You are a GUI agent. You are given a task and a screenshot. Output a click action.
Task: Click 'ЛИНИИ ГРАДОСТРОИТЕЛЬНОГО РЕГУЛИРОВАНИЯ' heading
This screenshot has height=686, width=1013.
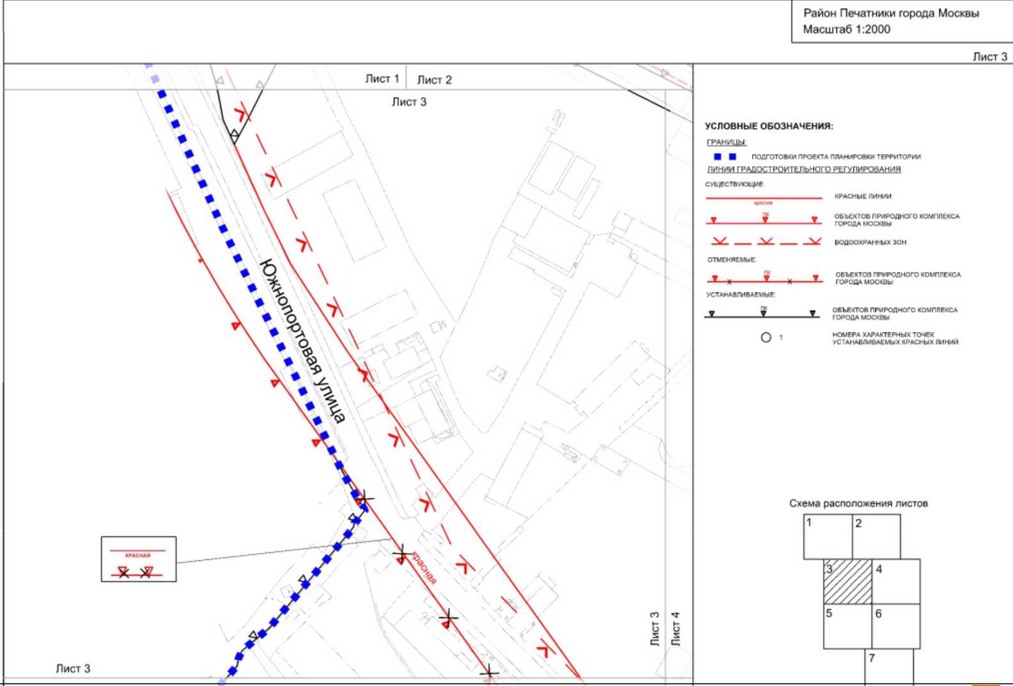804,170
